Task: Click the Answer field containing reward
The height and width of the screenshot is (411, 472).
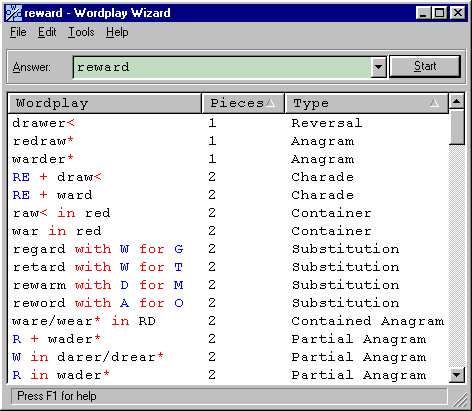Action: 222,67
